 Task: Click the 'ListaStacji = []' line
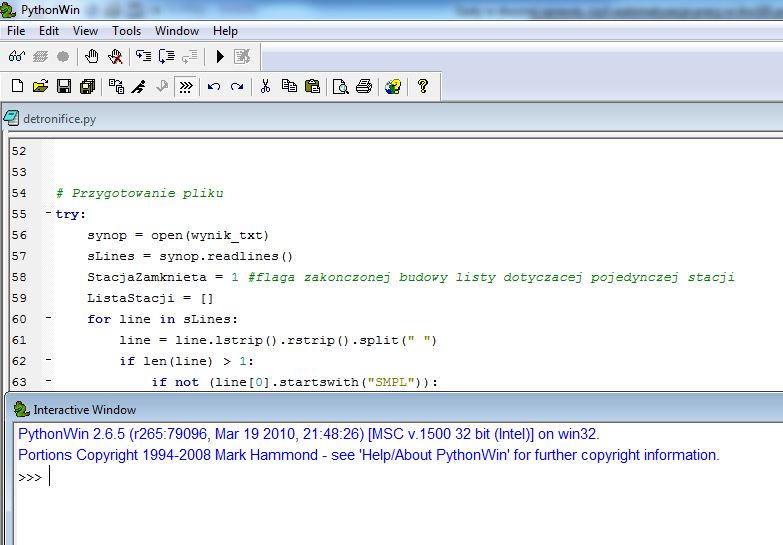click(x=150, y=298)
